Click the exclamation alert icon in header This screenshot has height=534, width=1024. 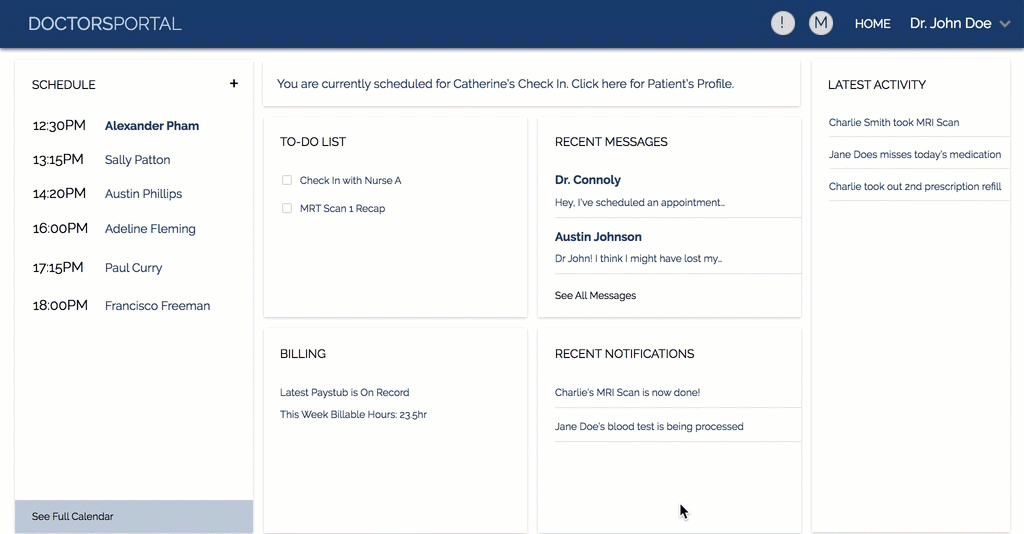(782, 23)
